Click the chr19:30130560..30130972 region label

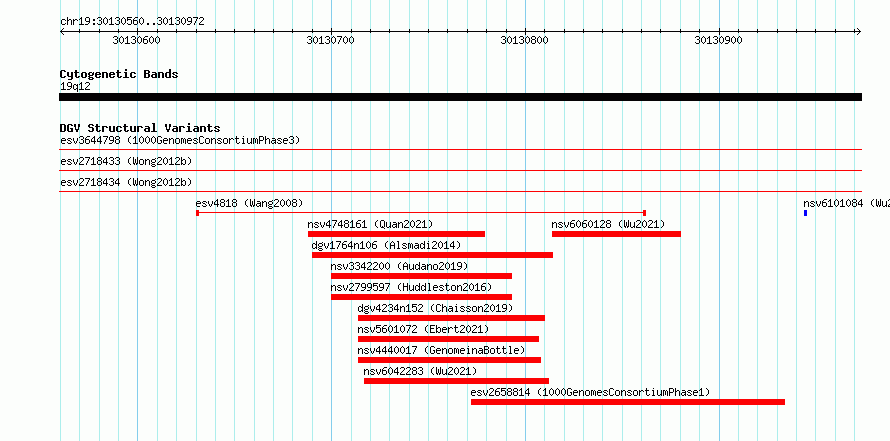[x=132, y=22]
